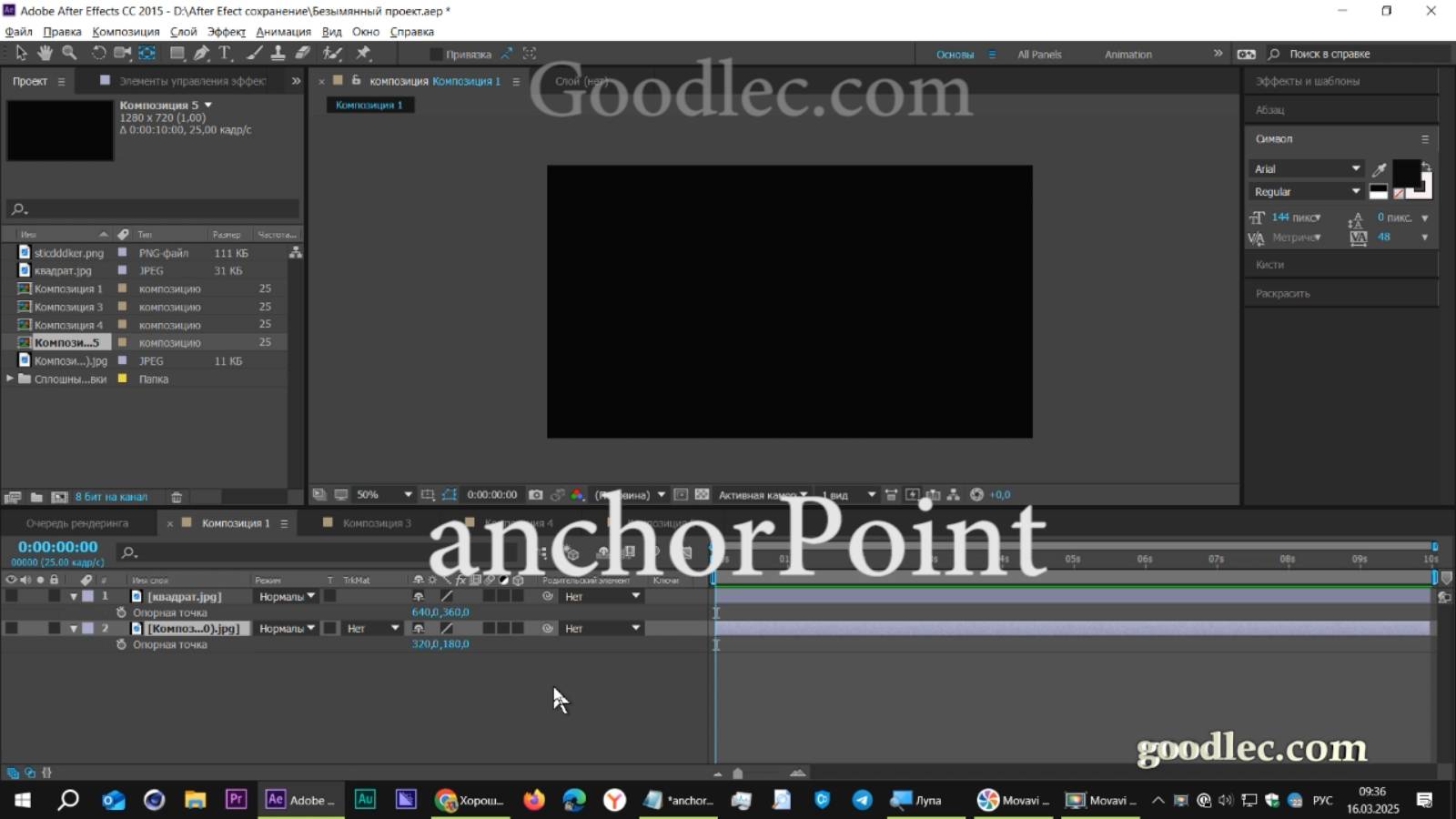Viewport: 1456px width, 819px height.
Task: Select the Clone Stamp tool
Action: point(278,54)
